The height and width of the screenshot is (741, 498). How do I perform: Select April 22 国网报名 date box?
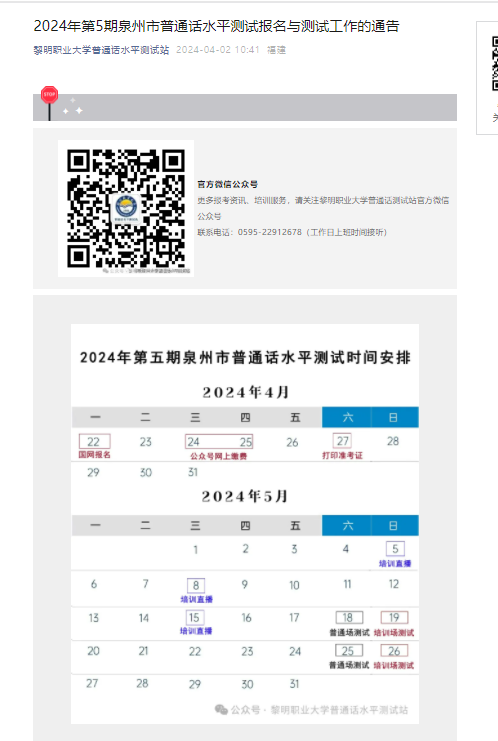click(94, 441)
